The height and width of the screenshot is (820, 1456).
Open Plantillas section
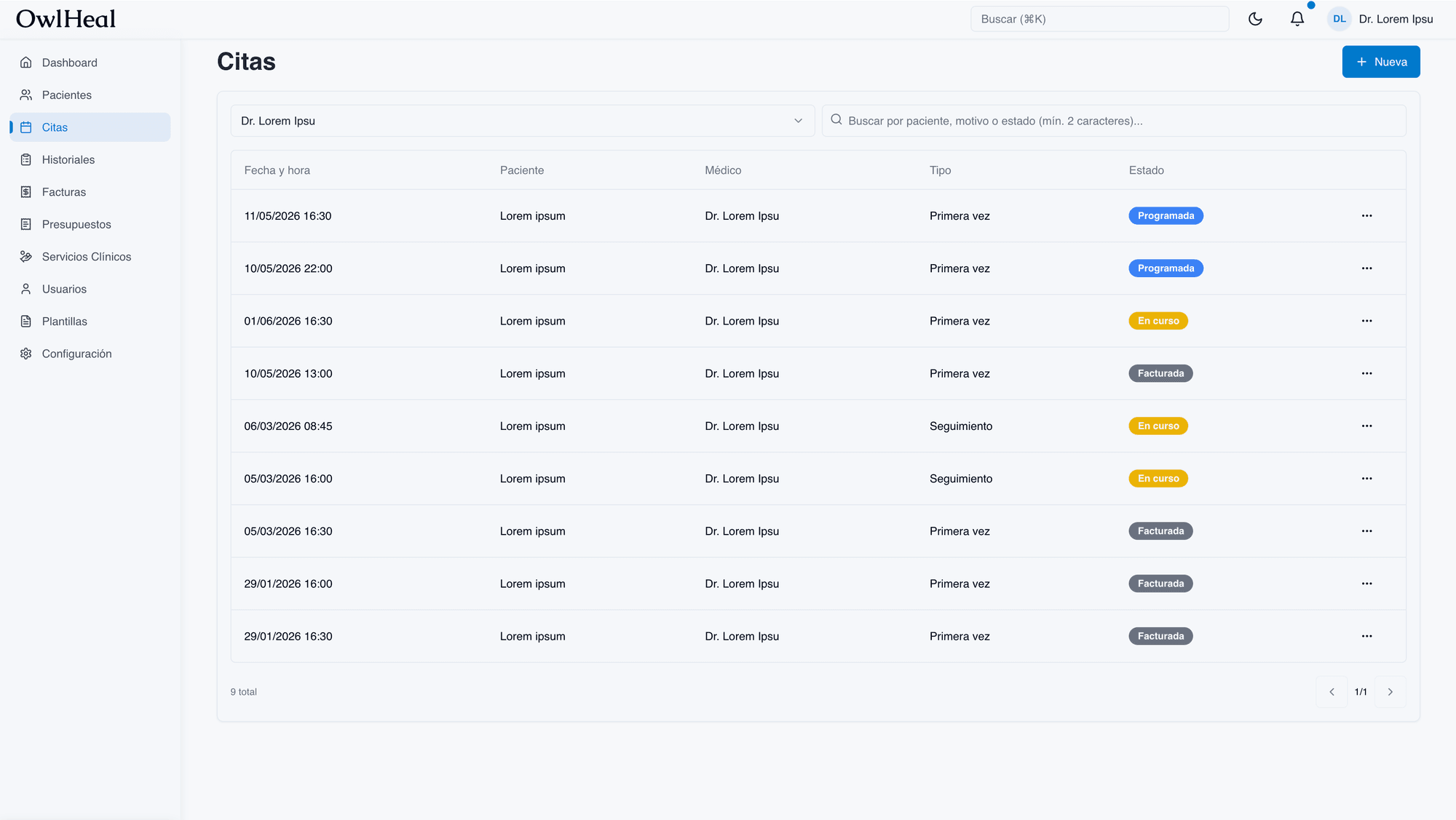click(90, 322)
